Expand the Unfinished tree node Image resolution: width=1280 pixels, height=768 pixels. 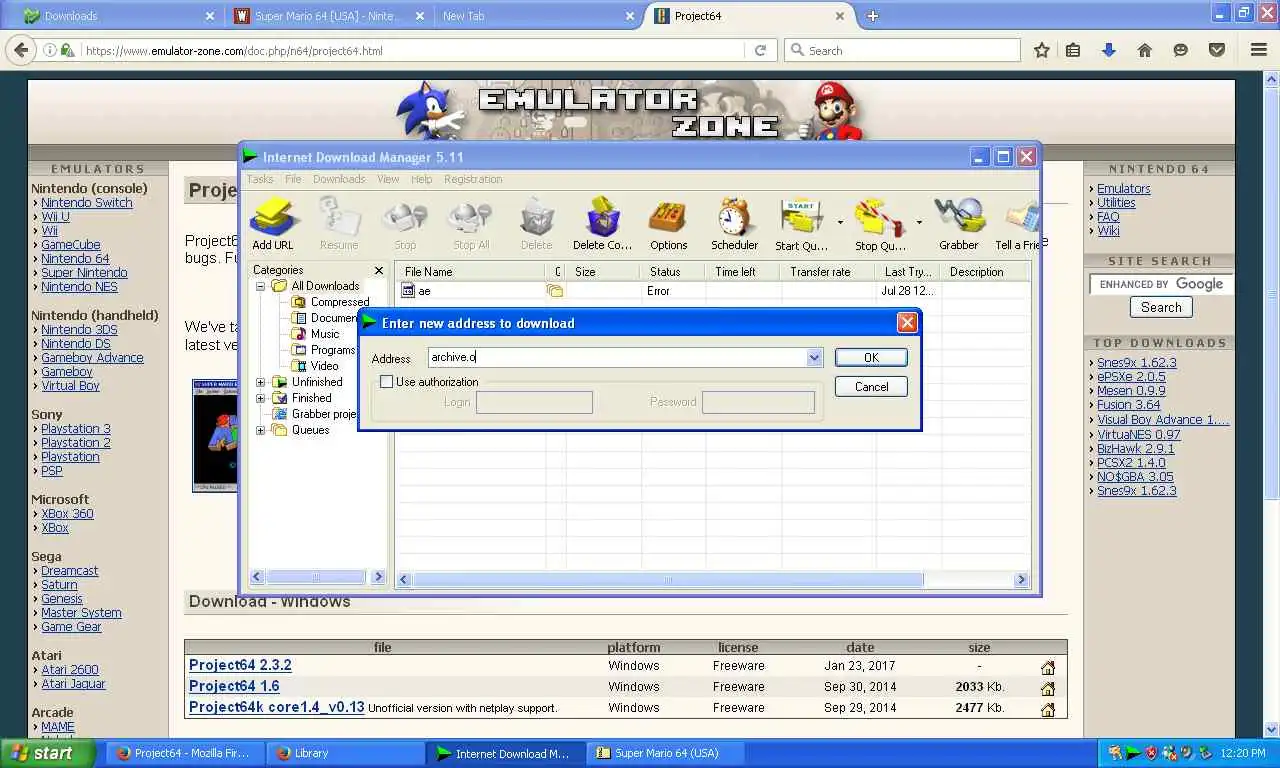[261, 382]
